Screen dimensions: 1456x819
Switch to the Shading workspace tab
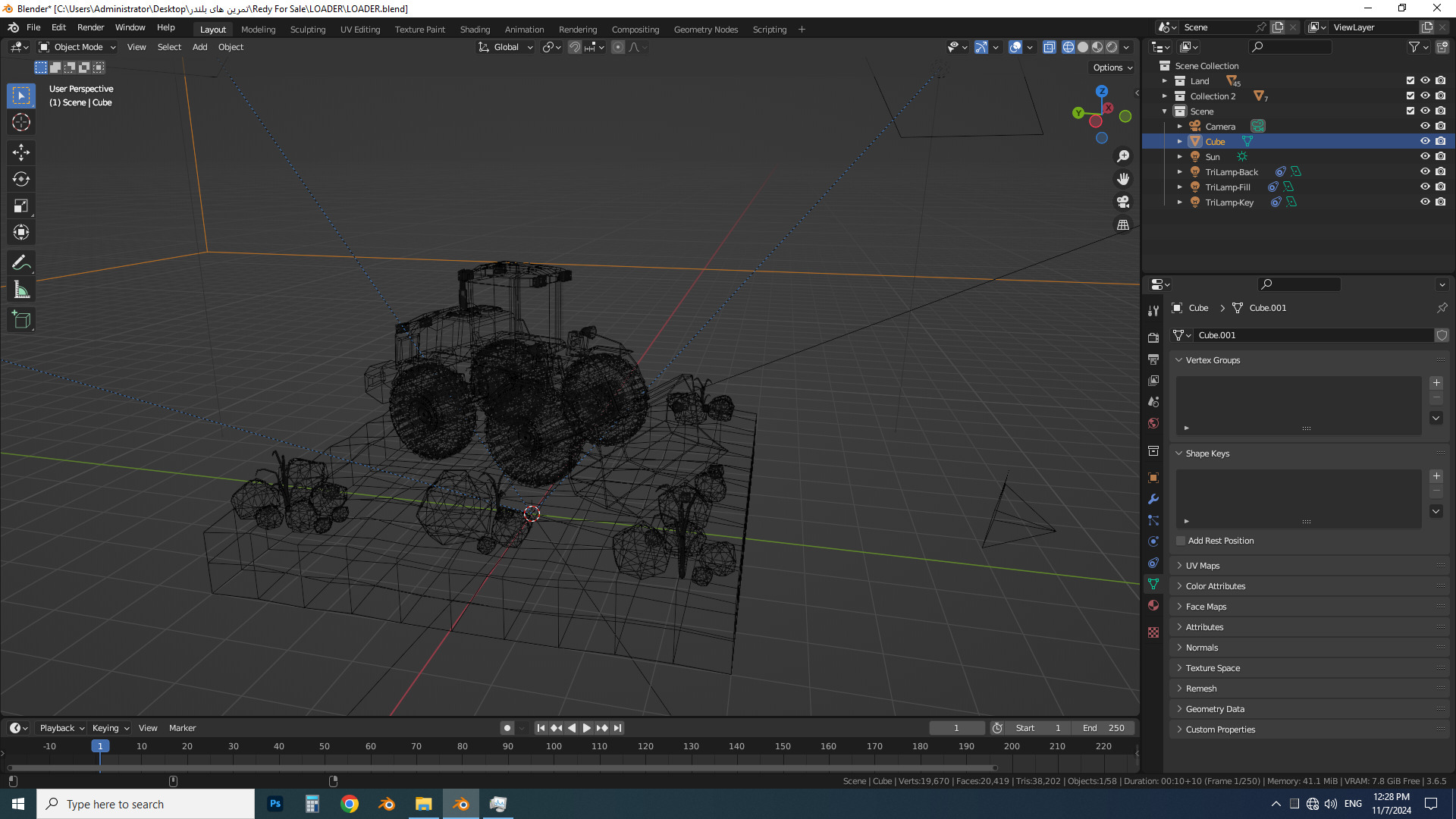(475, 30)
